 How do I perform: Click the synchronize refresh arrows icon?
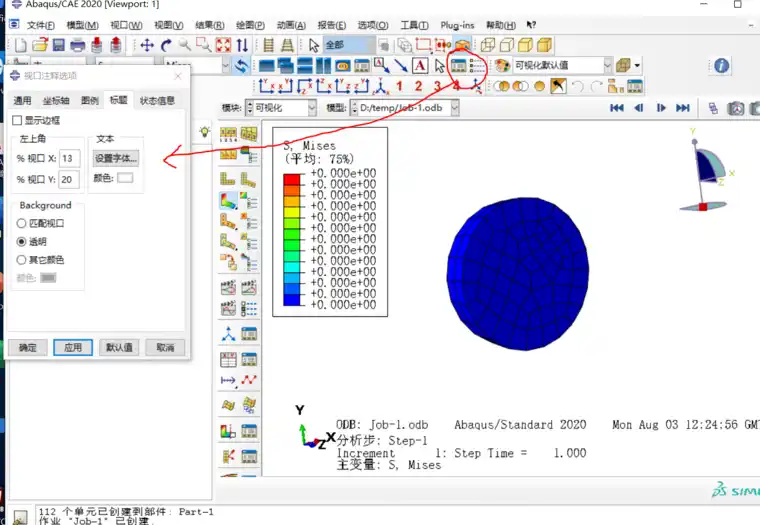tap(241, 65)
